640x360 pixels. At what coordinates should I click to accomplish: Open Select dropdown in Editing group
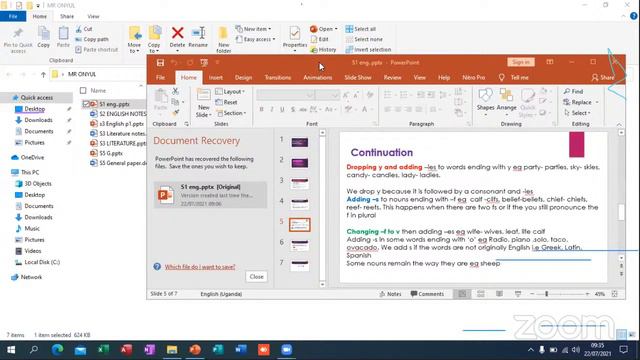click(577, 113)
